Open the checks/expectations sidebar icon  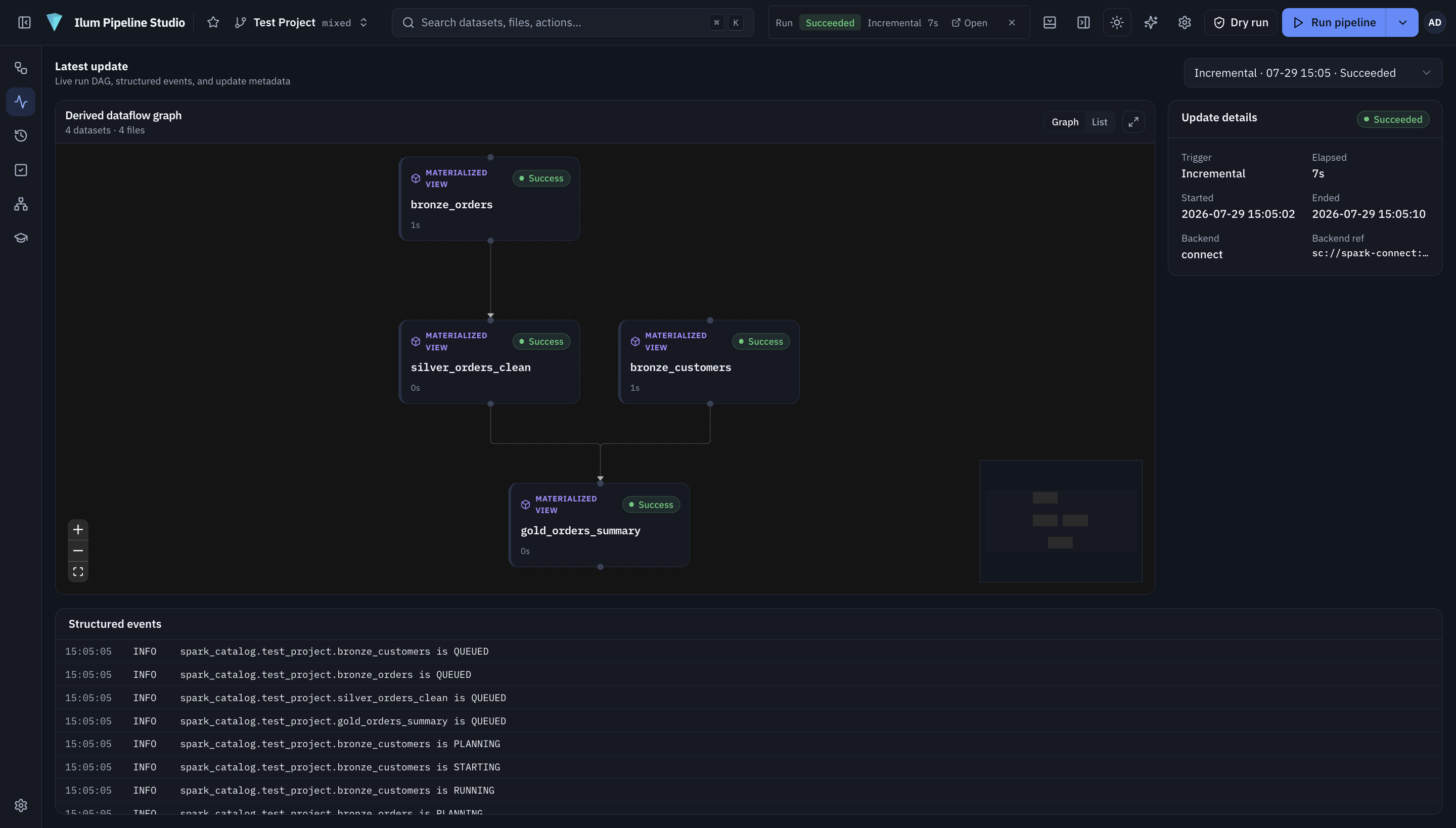pyautogui.click(x=21, y=170)
